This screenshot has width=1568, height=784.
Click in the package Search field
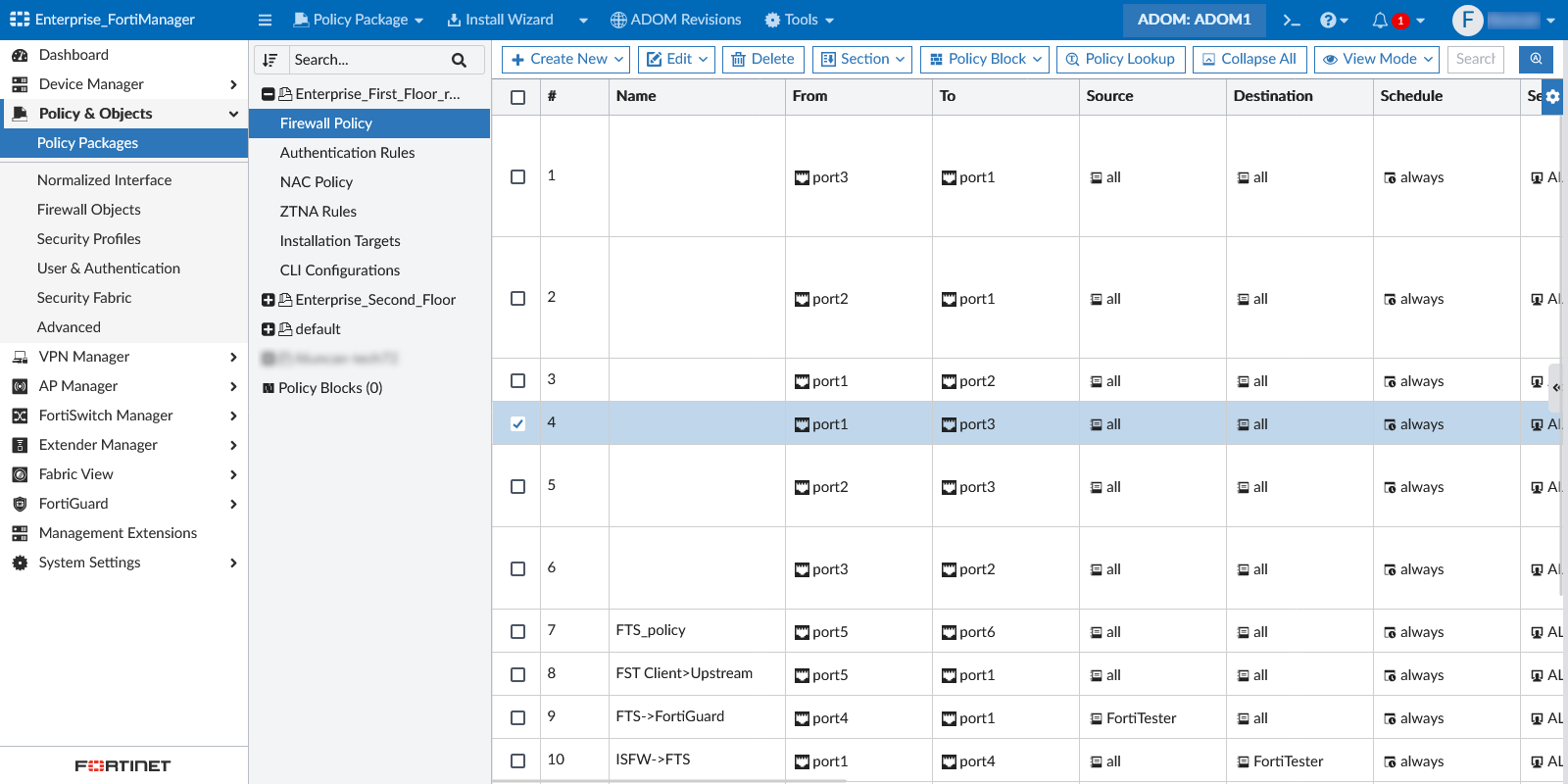pyautogui.click(x=367, y=60)
